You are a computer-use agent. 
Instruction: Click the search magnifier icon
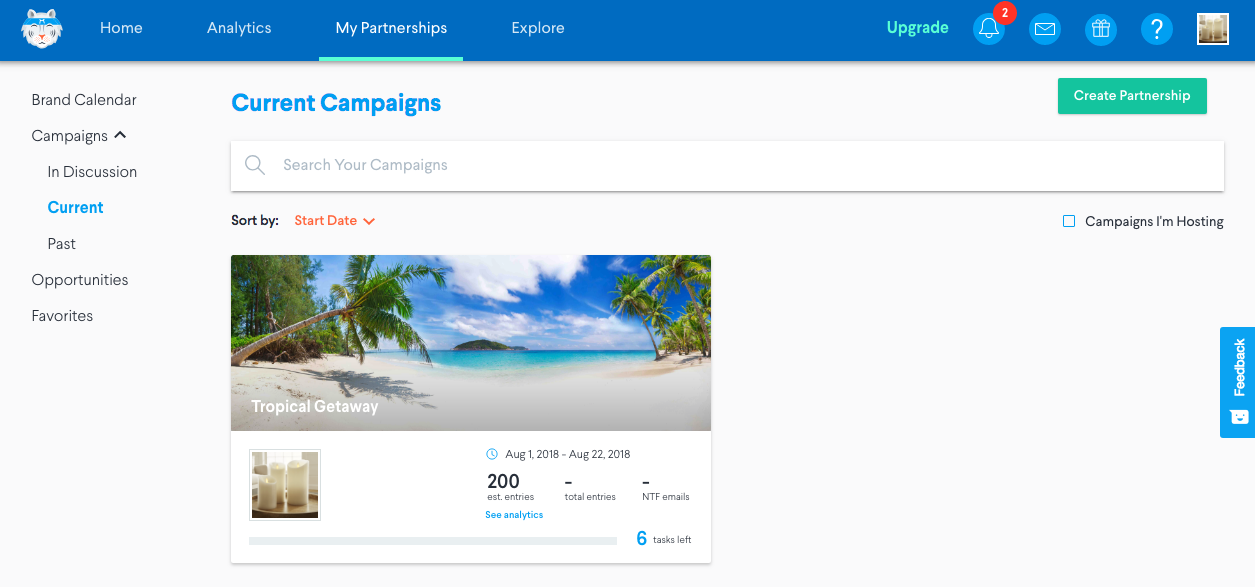click(x=255, y=165)
